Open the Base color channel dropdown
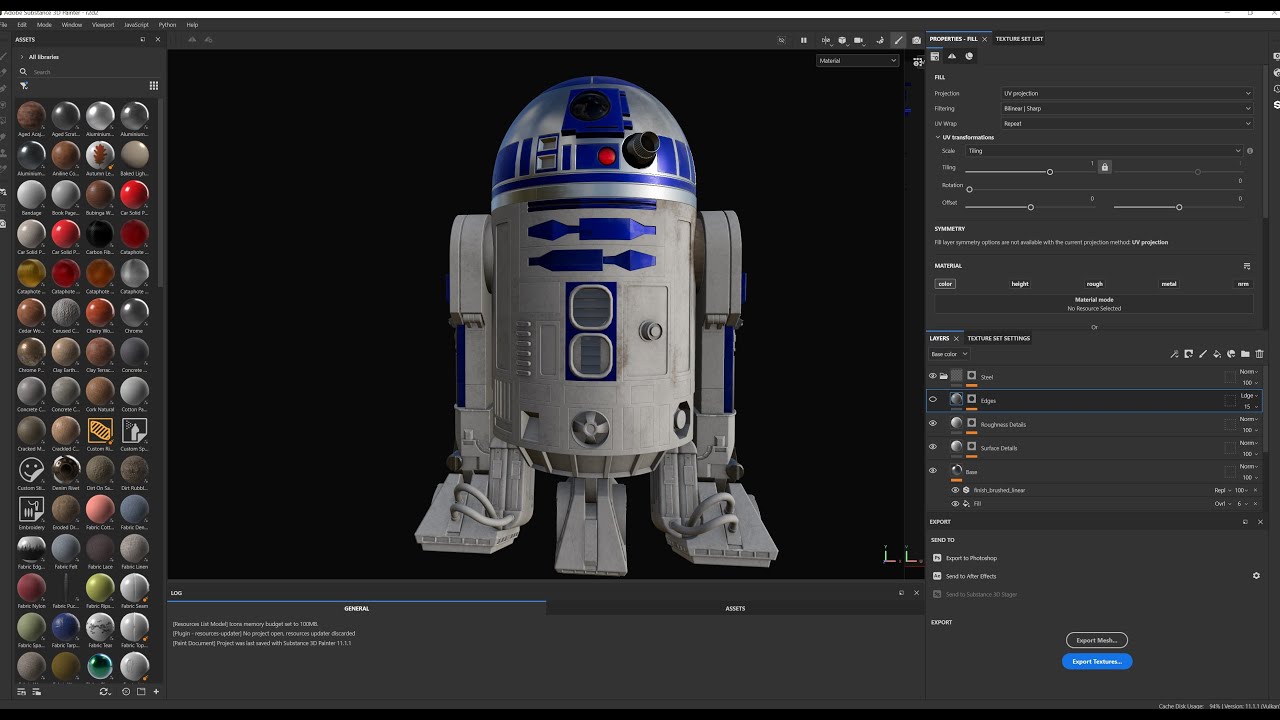1280x720 pixels. [x=949, y=354]
